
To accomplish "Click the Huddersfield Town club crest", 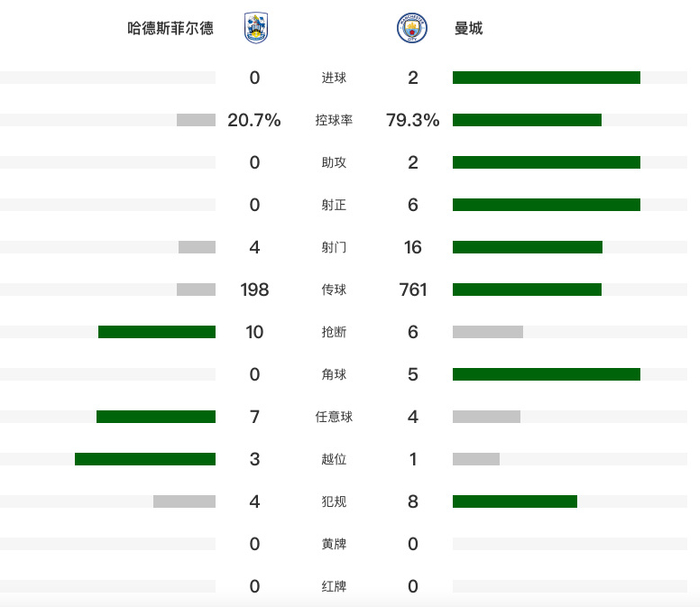I will (x=256, y=28).
